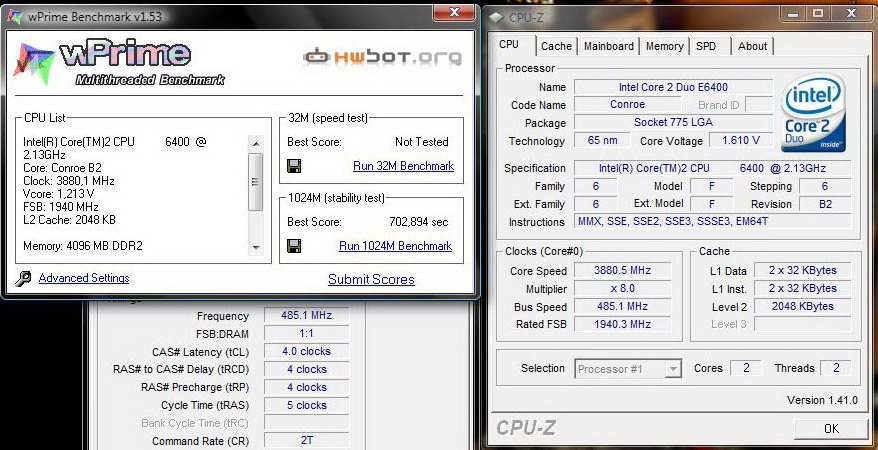Click the FSB:DRAM ratio value 1:1
The width and height of the screenshot is (878, 450).
tap(306, 334)
